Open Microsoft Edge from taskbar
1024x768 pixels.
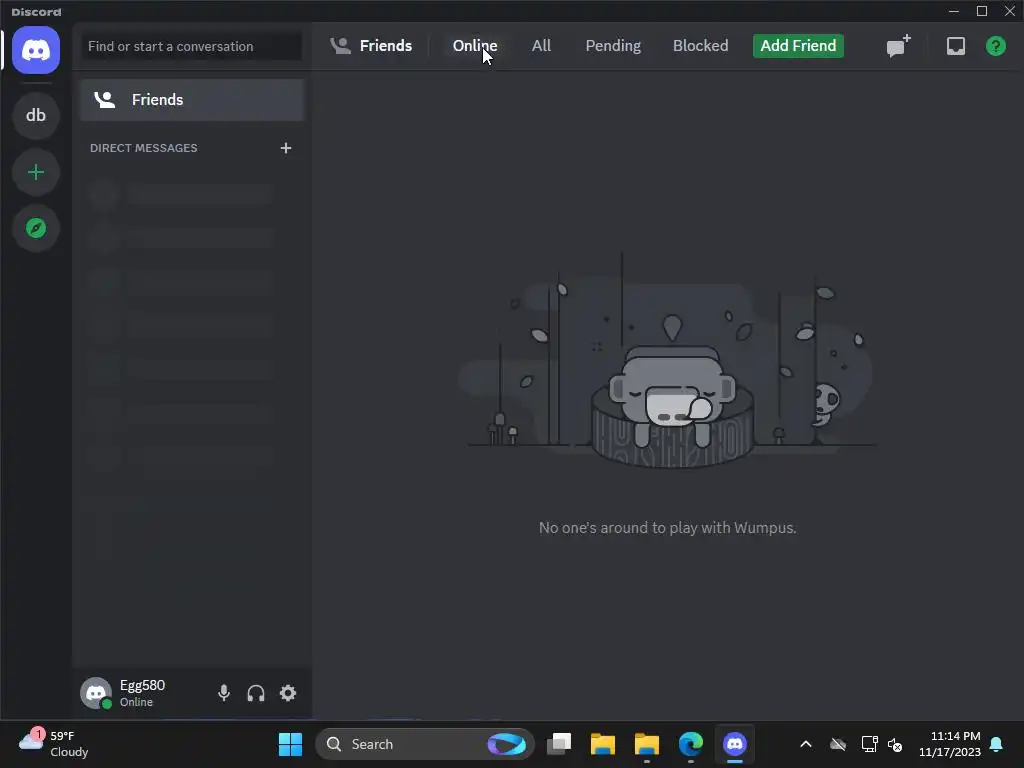pyautogui.click(x=690, y=744)
